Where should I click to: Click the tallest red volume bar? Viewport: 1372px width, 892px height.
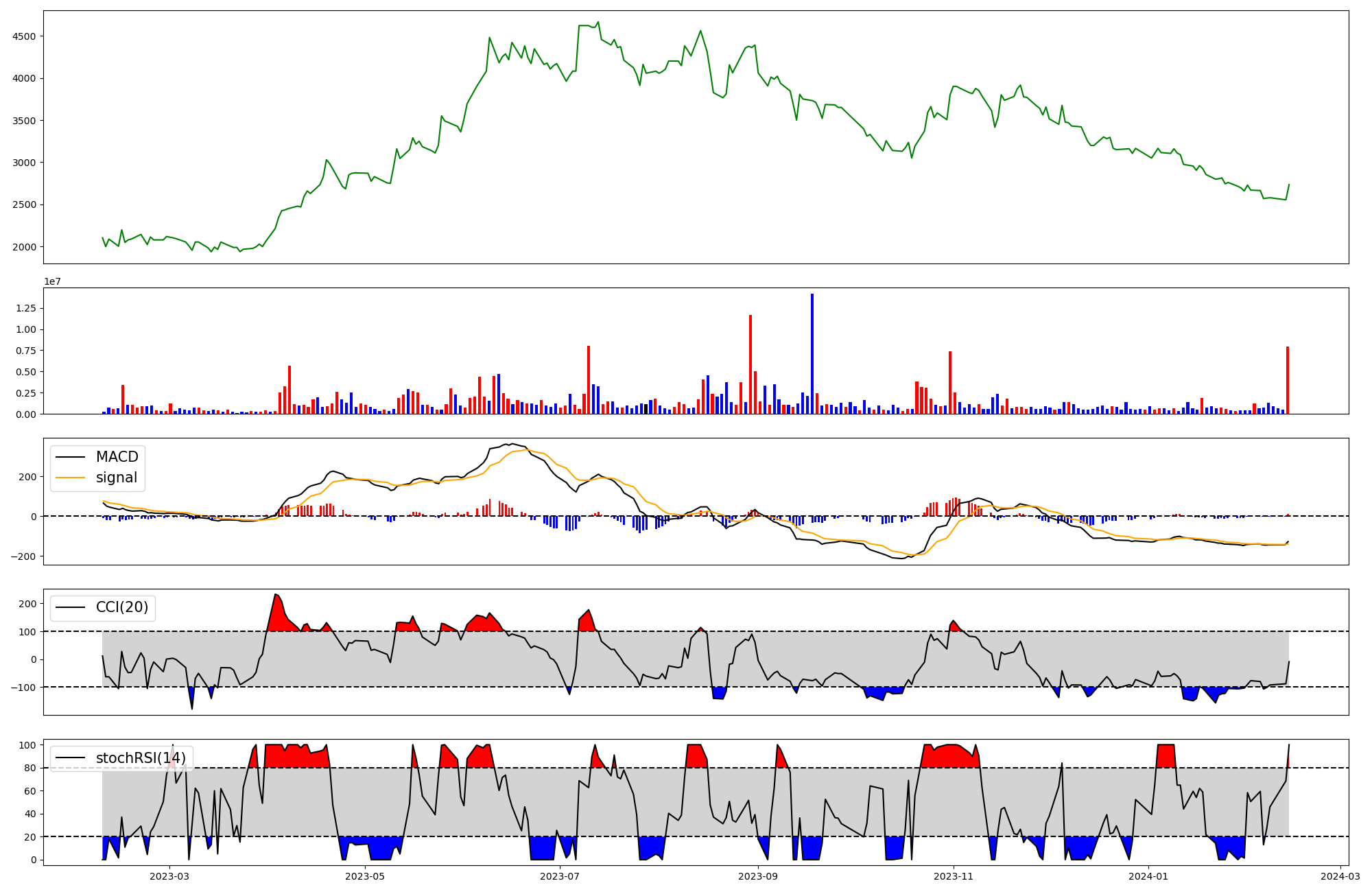pos(750,364)
